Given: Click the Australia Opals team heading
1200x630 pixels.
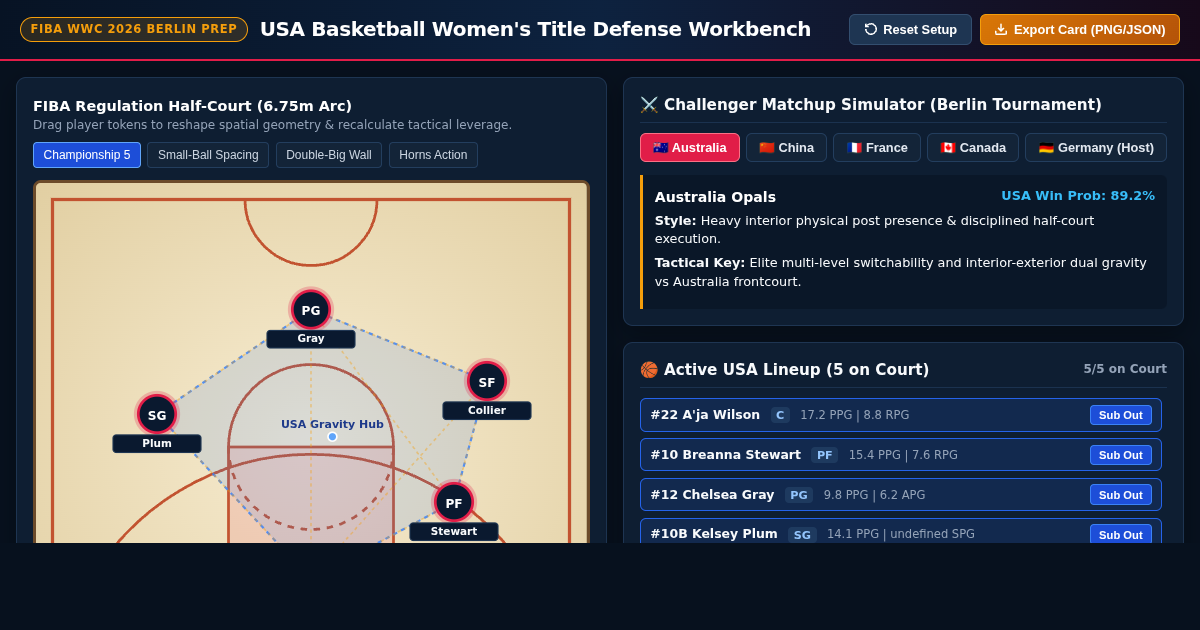Looking at the screenshot, I should [715, 197].
